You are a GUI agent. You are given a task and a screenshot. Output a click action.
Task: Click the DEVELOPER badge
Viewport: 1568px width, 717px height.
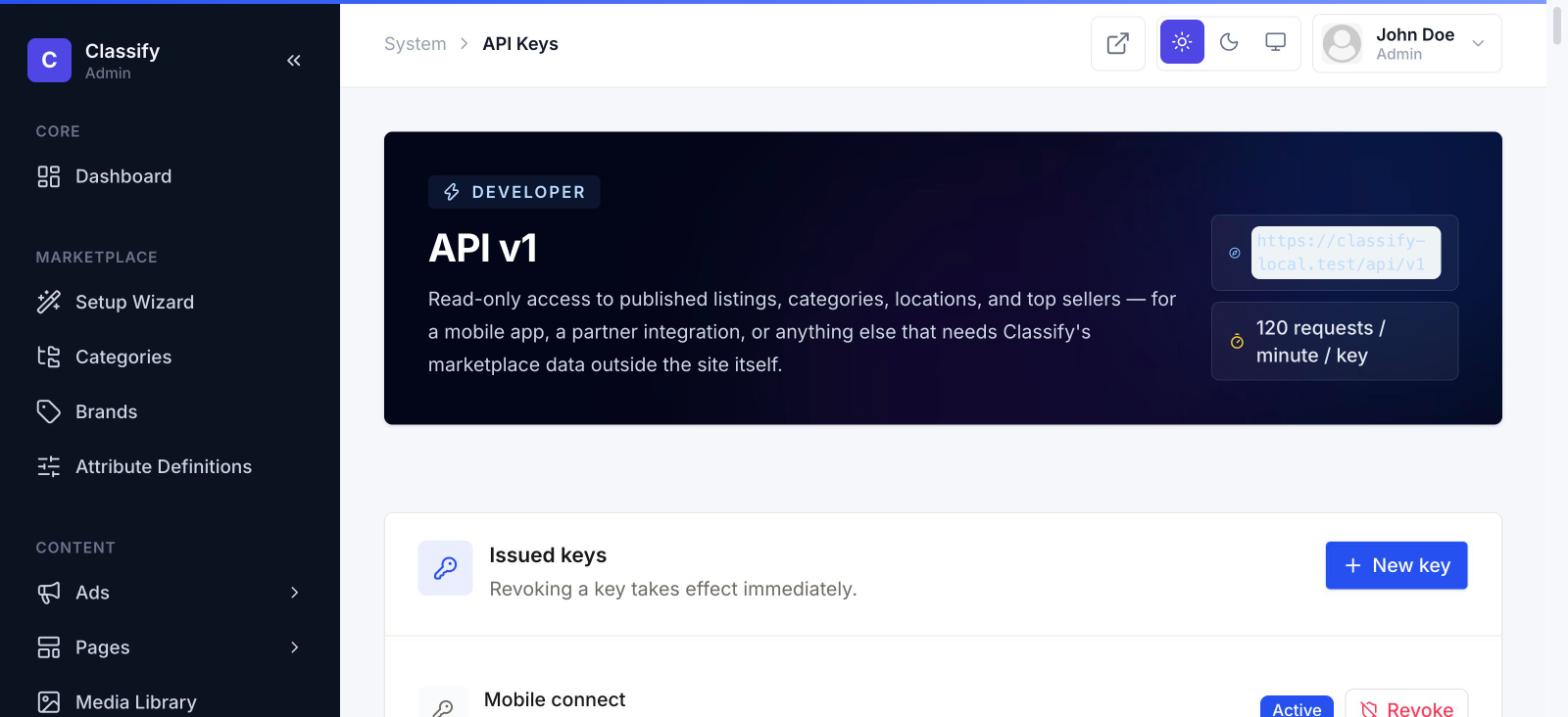point(514,192)
